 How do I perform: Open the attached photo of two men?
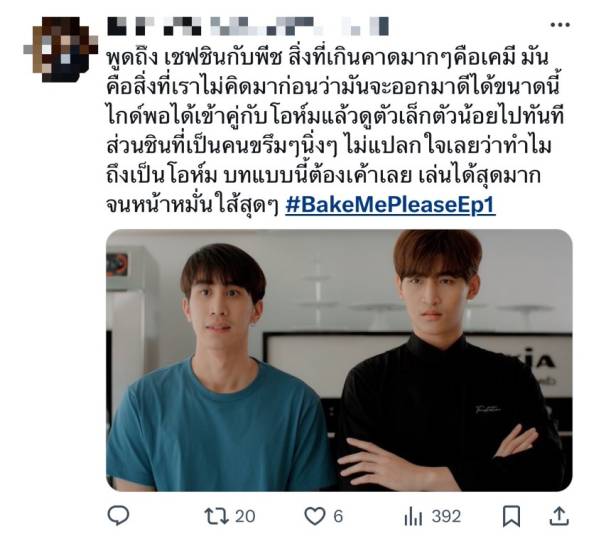339,360
